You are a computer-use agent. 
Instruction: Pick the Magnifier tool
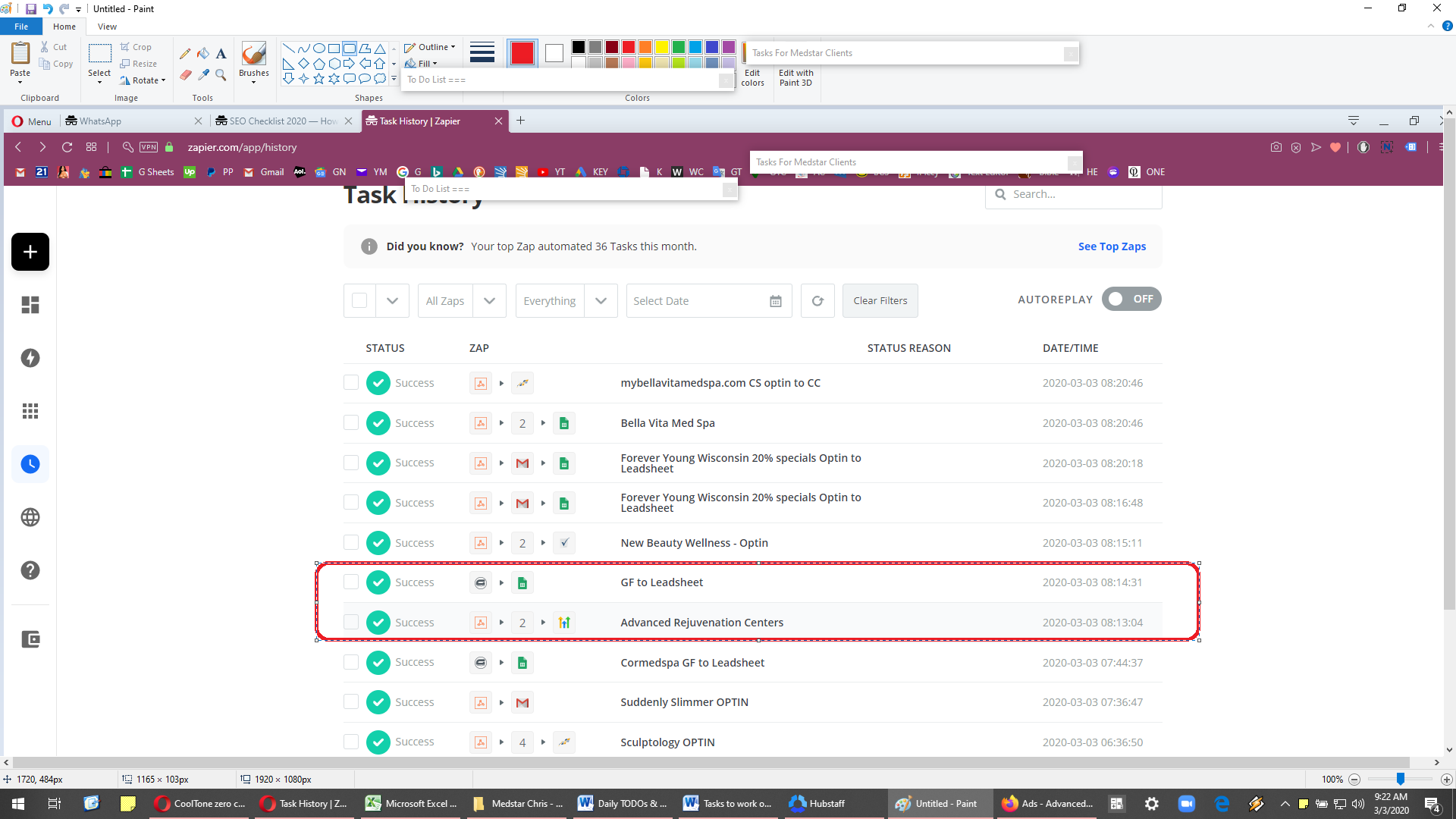tap(221, 74)
